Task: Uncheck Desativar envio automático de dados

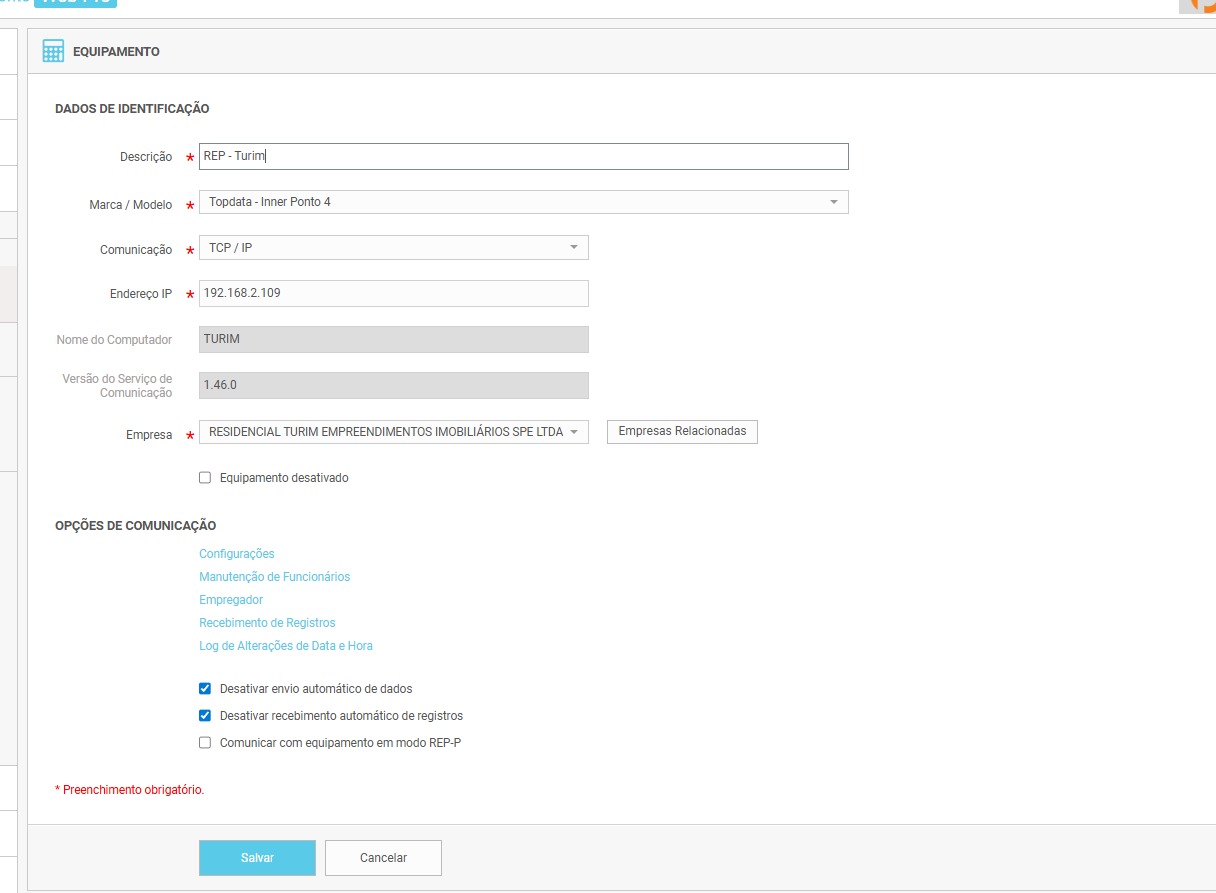Action: [205, 689]
